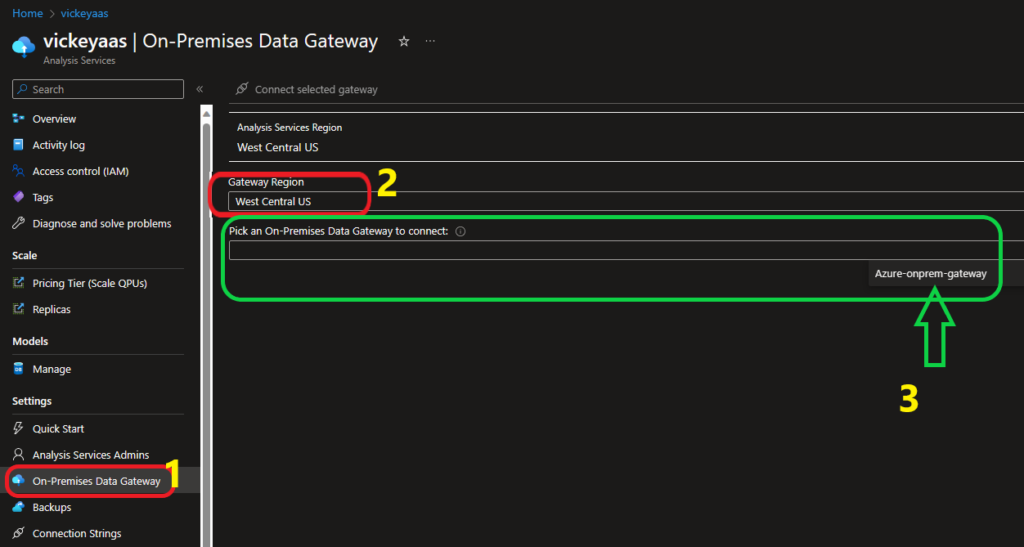Collapse the sidebar with double chevron

pyautogui.click(x=200, y=89)
